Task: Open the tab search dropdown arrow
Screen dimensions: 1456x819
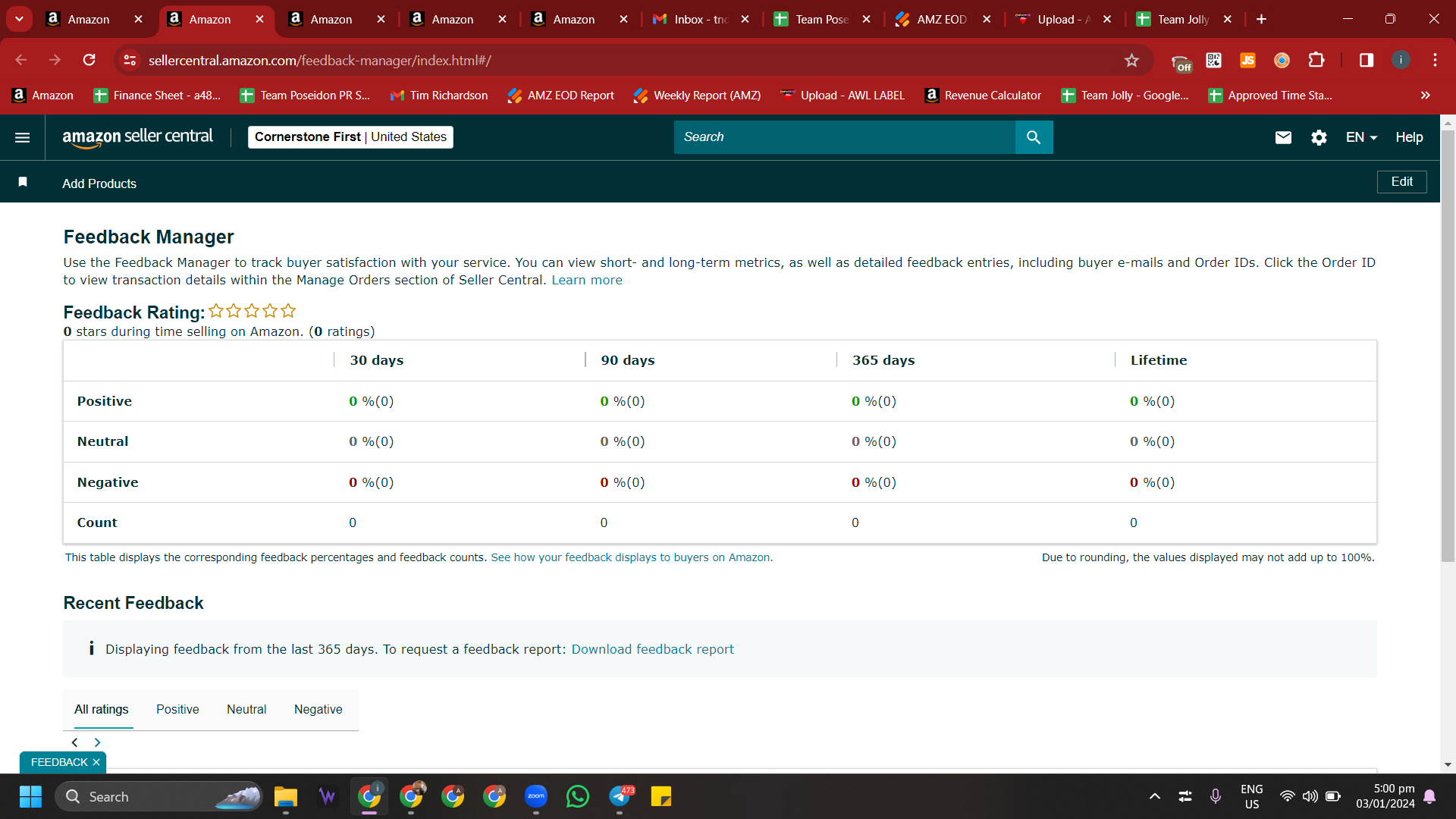Action: [x=19, y=19]
